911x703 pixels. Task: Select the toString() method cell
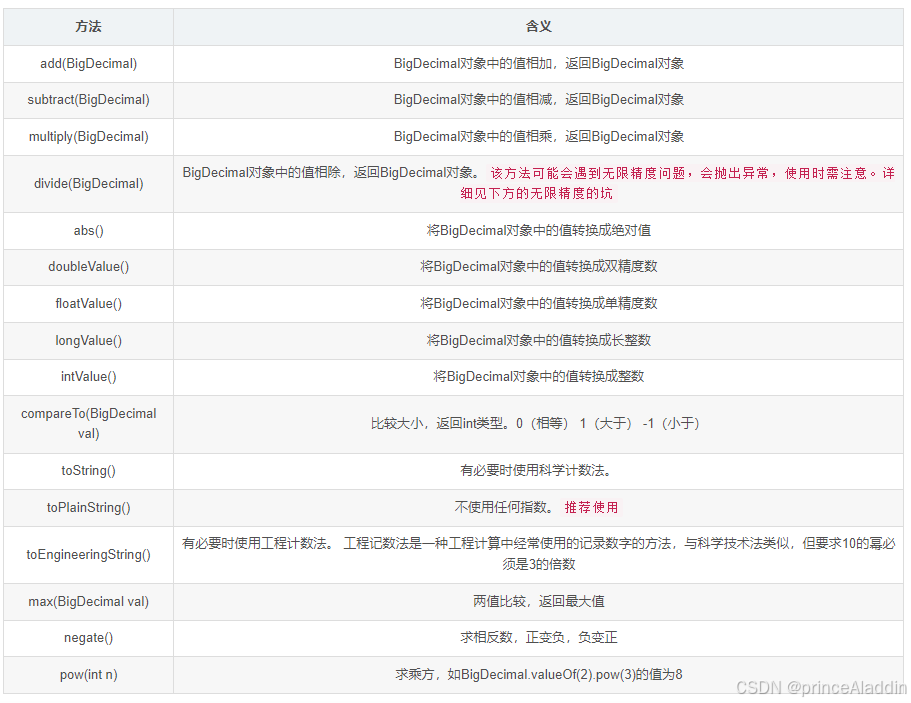point(88,471)
